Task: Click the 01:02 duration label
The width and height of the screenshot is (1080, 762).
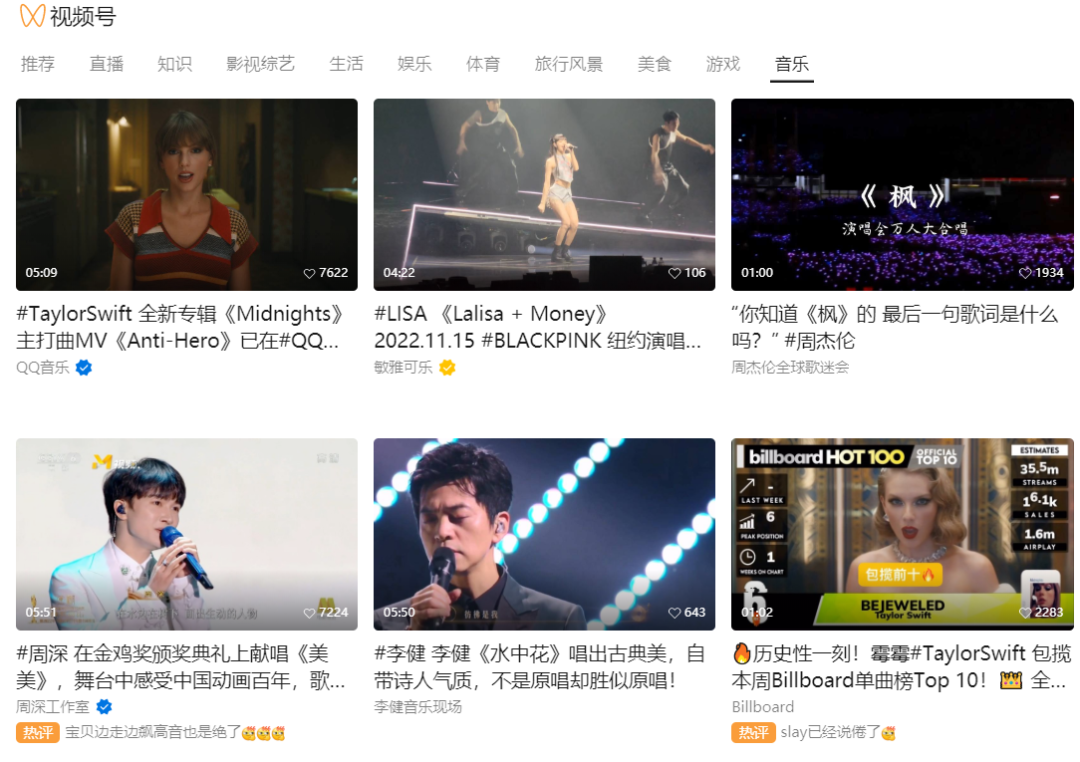Action: point(757,612)
